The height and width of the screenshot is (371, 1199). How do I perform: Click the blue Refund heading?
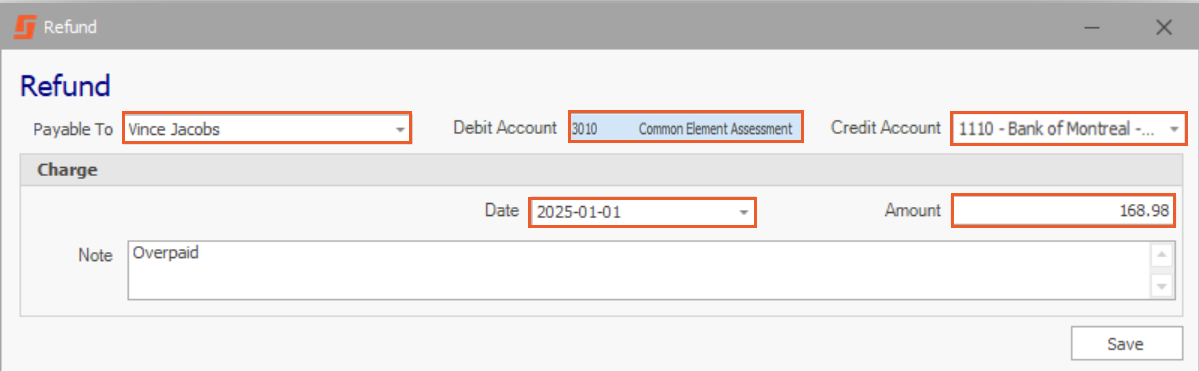pyautogui.click(x=65, y=86)
